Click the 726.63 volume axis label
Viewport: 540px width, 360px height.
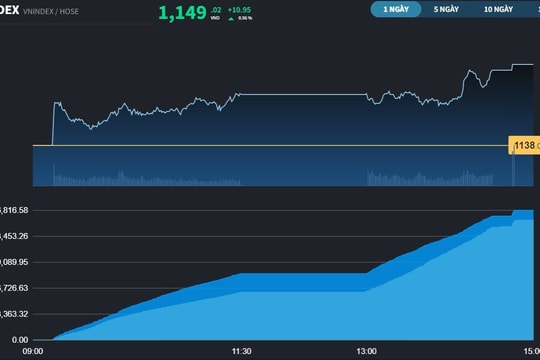(14, 288)
